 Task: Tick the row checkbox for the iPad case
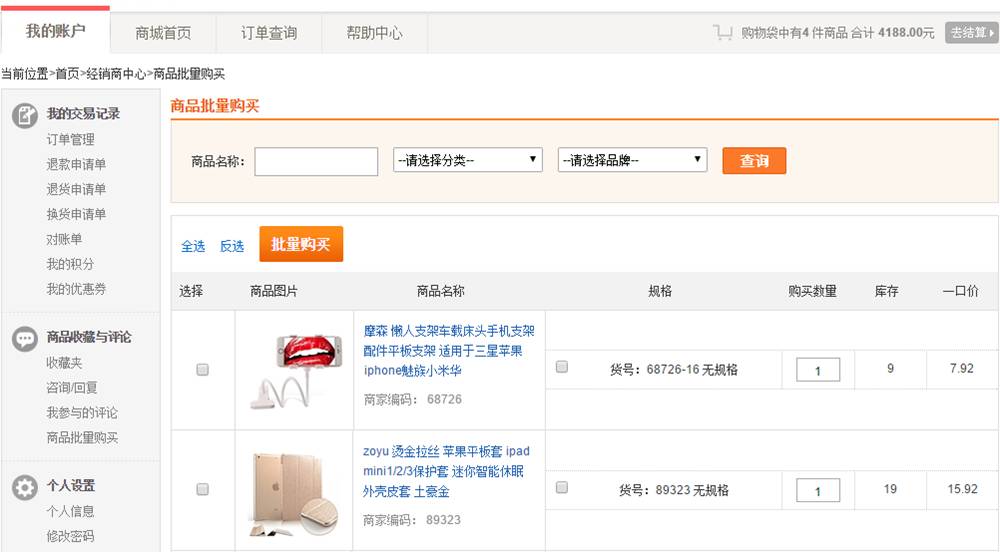coord(202,490)
